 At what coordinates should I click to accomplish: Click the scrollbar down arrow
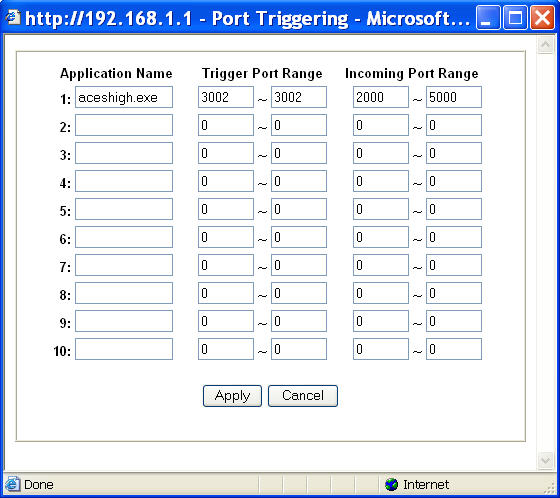click(x=545, y=460)
